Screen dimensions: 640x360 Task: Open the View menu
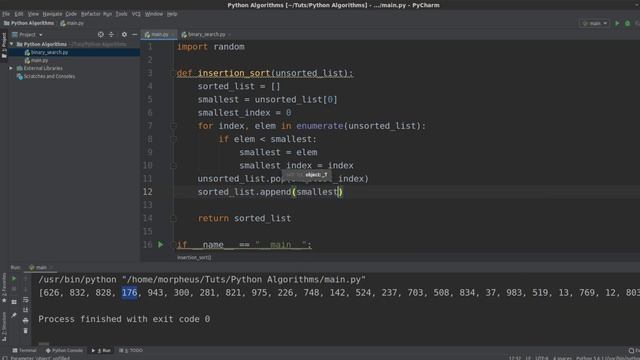[x=33, y=14]
